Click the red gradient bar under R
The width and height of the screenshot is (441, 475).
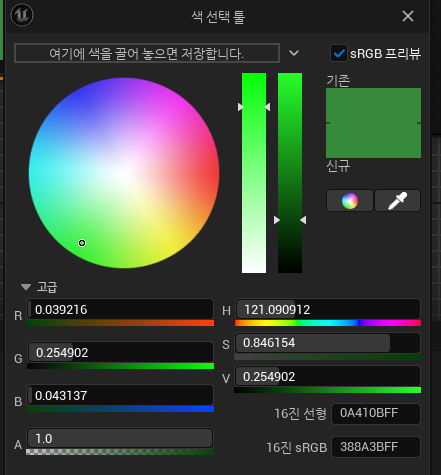click(x=120, y=323)
